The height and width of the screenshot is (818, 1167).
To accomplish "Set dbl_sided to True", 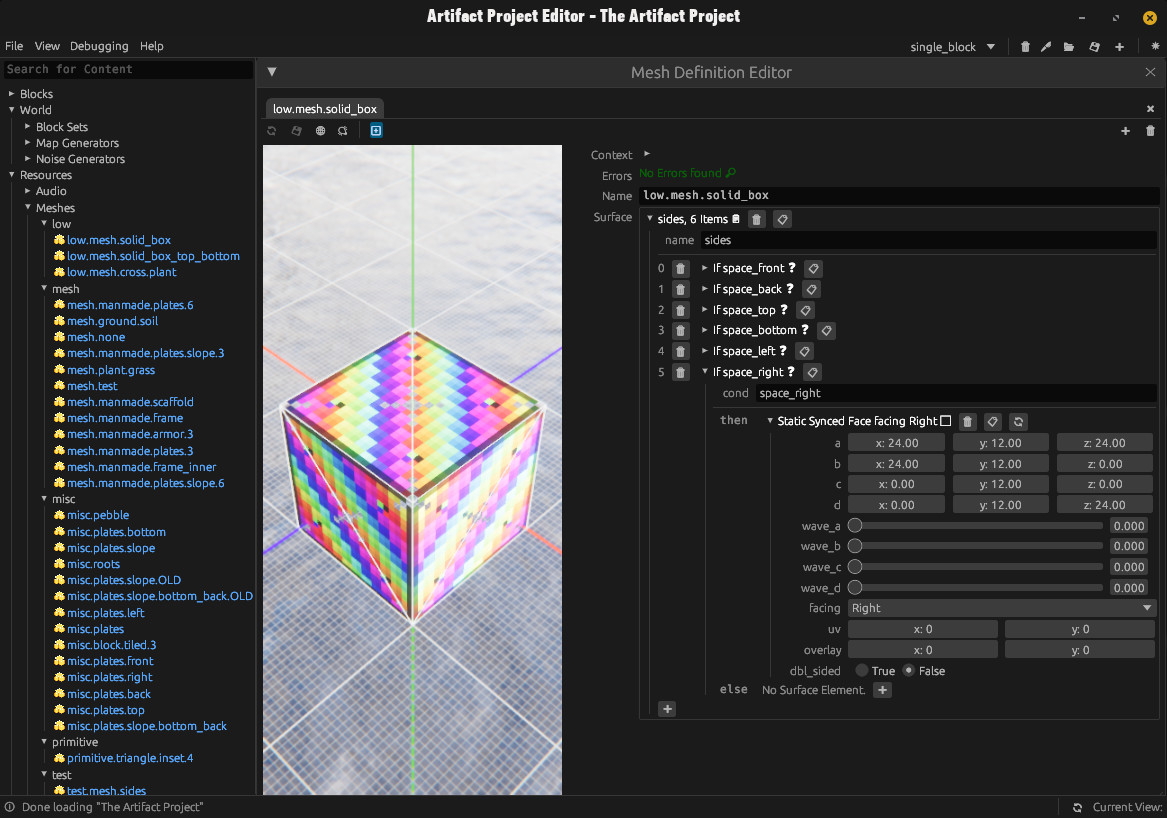I will click(x=862, y=671).
